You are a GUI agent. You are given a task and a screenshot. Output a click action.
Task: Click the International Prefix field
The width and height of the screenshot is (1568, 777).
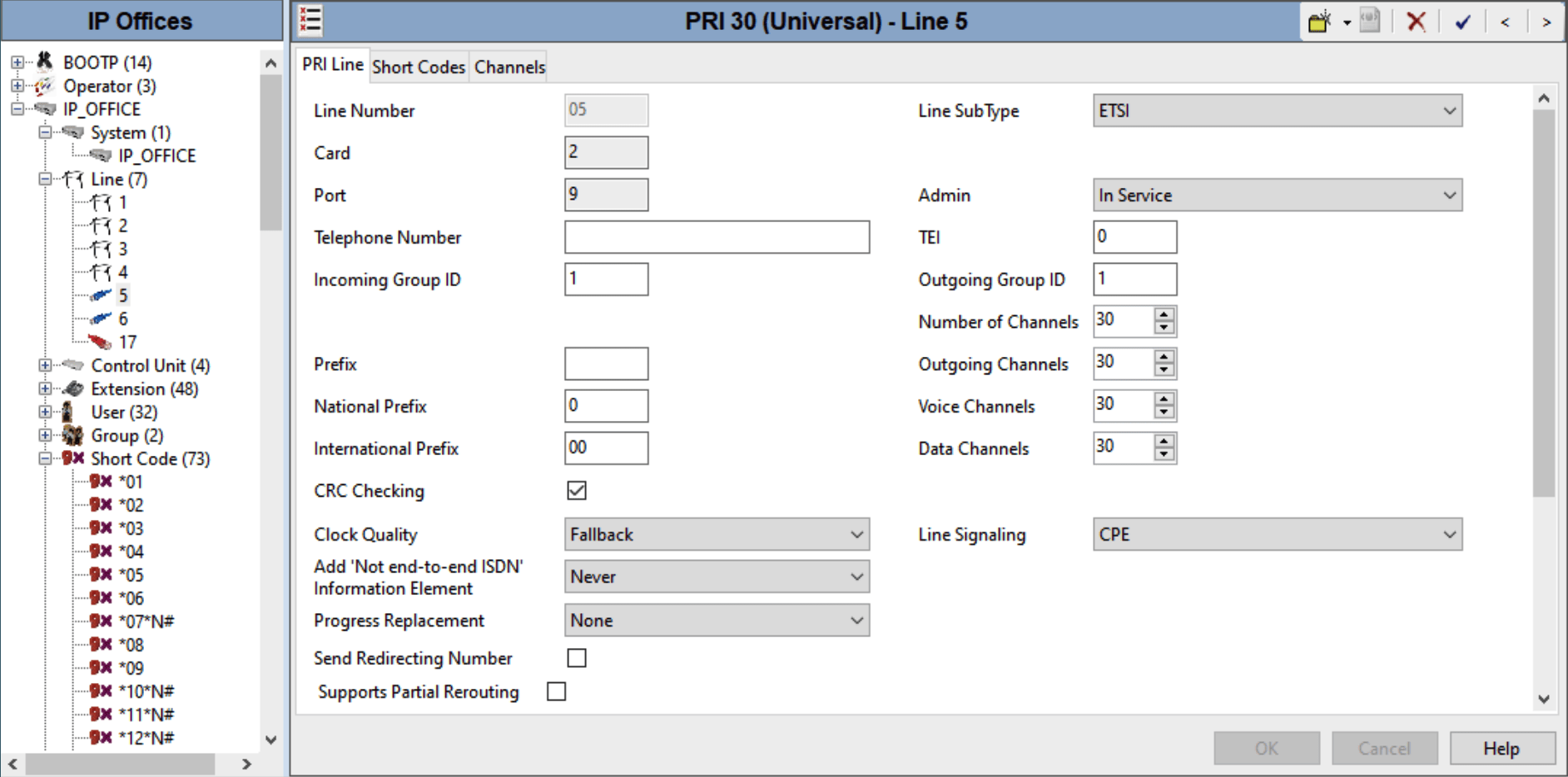click(x=606, y=448)
